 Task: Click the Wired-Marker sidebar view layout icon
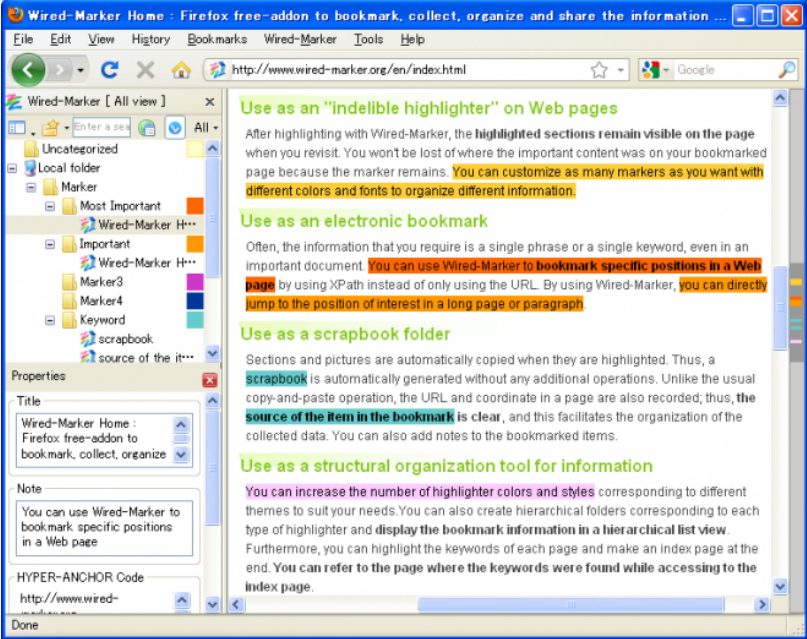16,127
